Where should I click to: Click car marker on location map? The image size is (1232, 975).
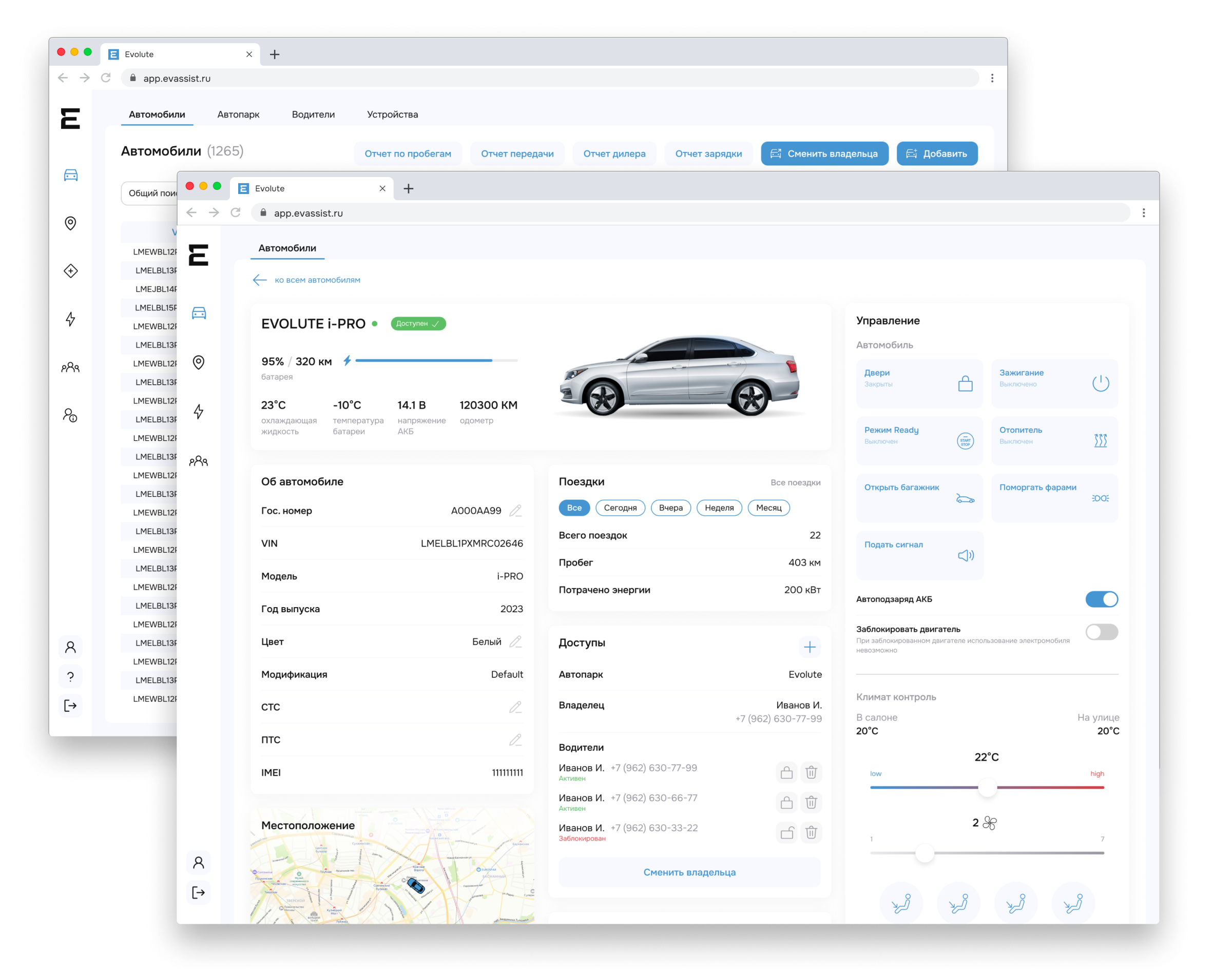click(x=416, y=887)
